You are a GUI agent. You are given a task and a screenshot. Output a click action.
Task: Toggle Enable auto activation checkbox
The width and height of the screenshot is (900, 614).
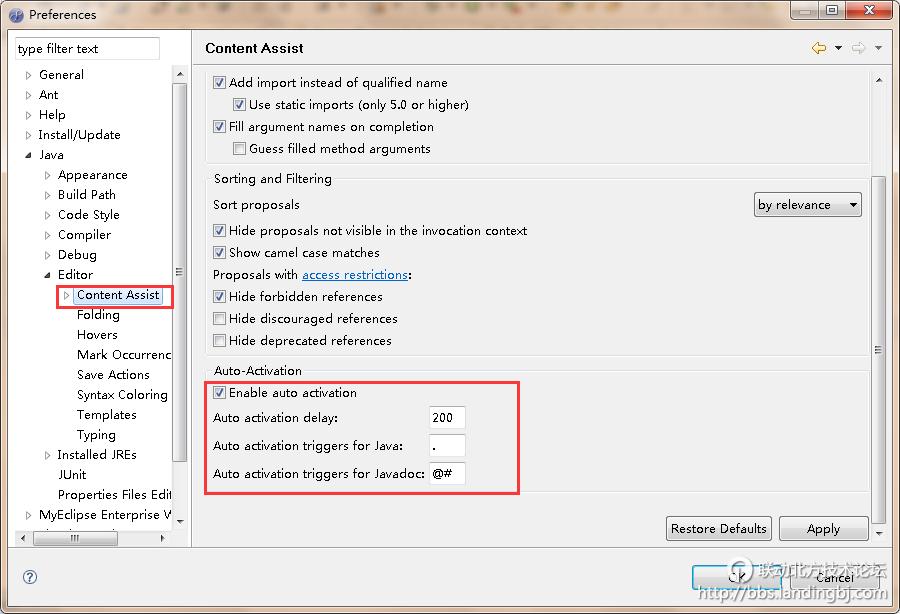[220, 393]
